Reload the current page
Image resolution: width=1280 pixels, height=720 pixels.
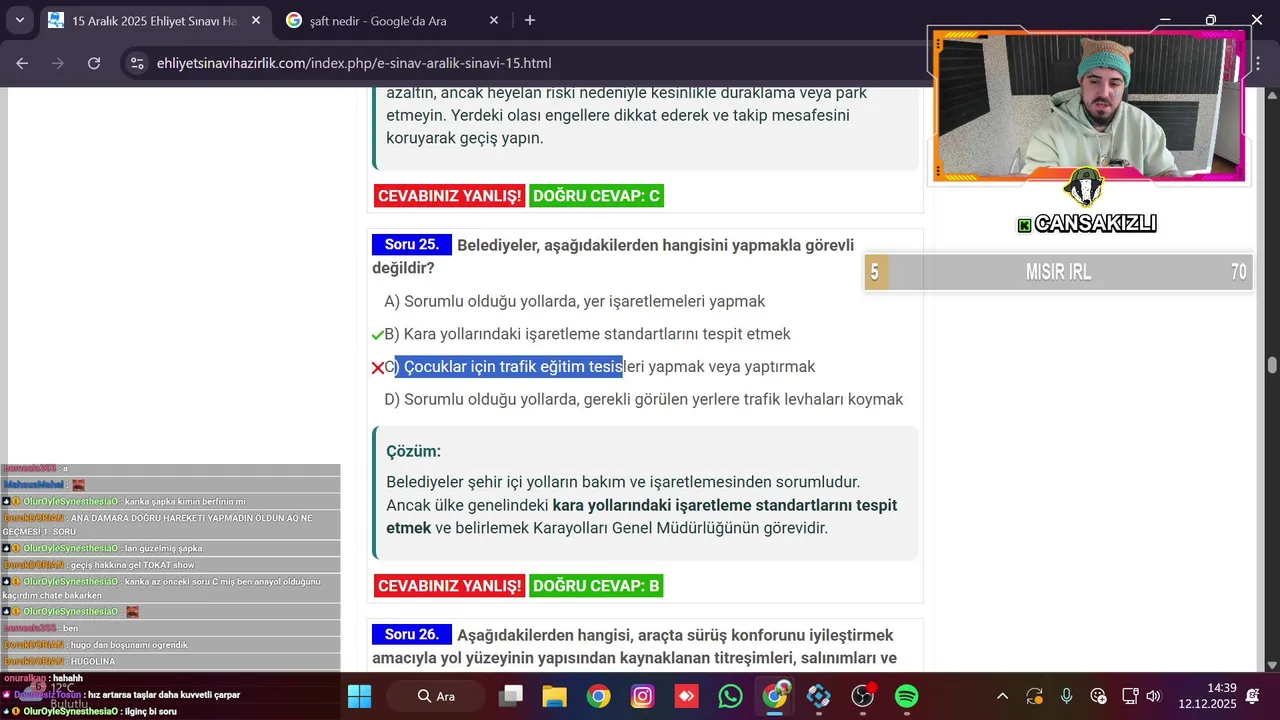pos(94,63)
